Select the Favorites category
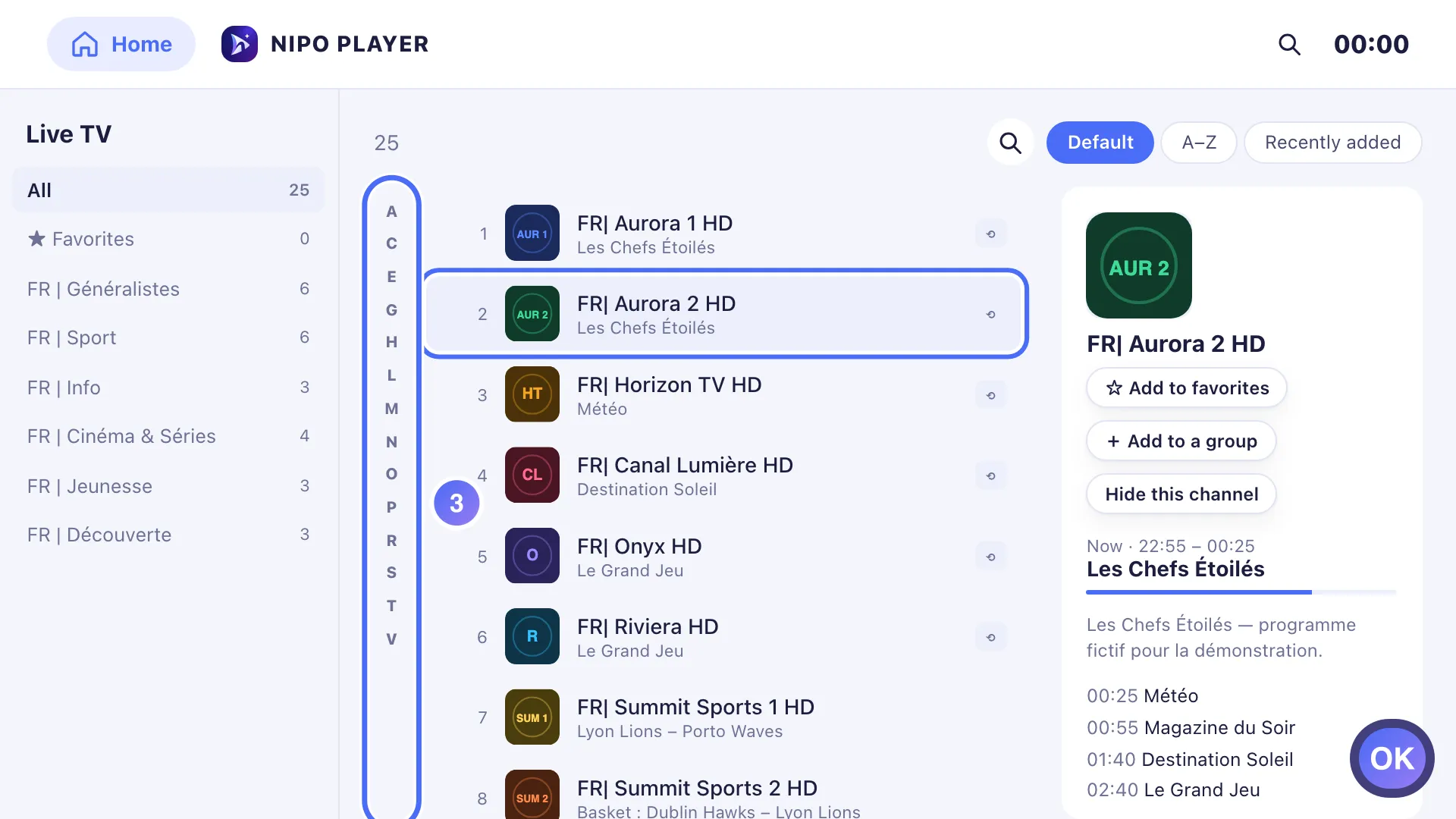The width and height of the screenshot is (1456, 819). (168, 239)
